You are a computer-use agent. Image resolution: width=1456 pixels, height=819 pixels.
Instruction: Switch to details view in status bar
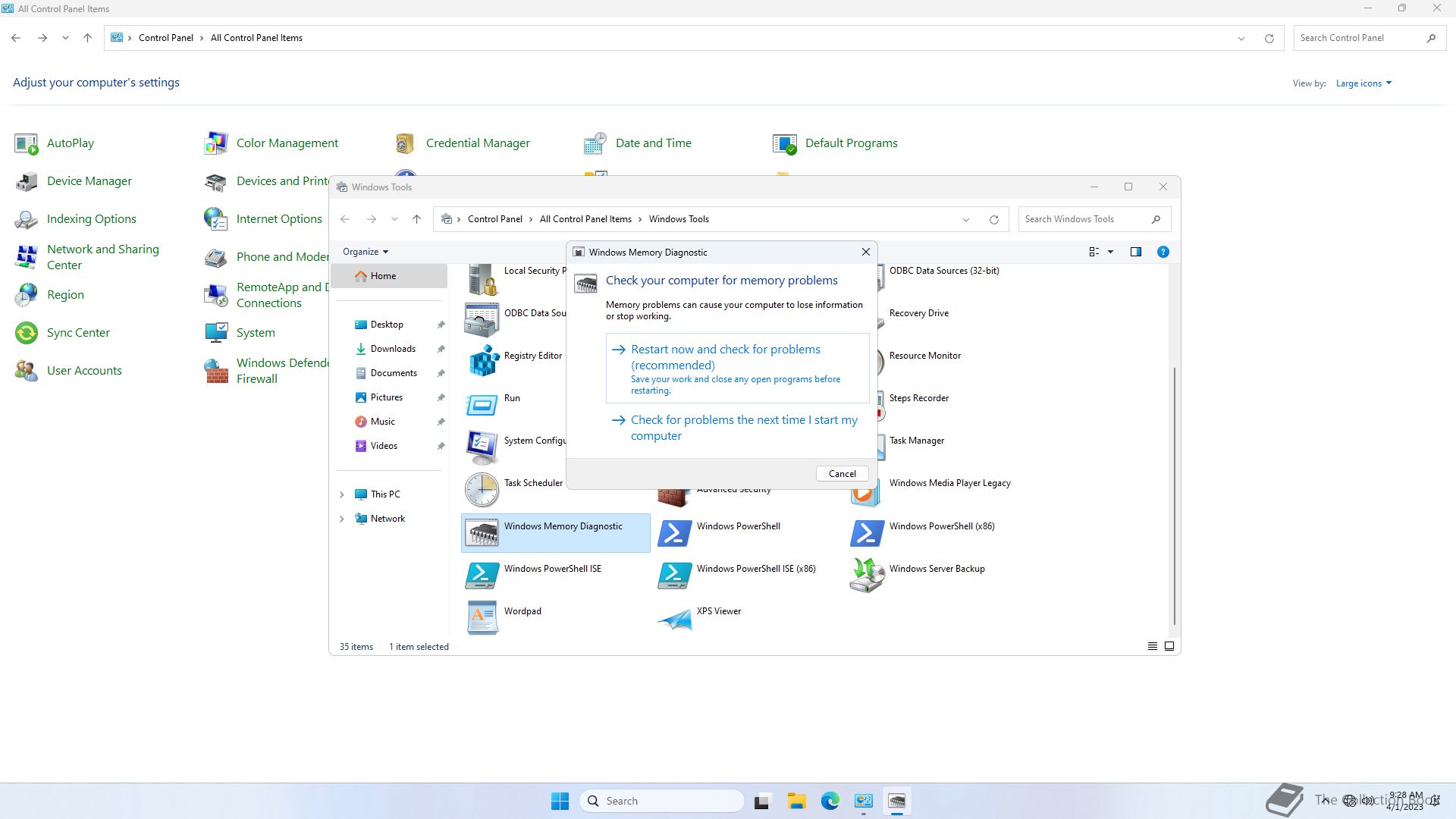pos(1152,647)
